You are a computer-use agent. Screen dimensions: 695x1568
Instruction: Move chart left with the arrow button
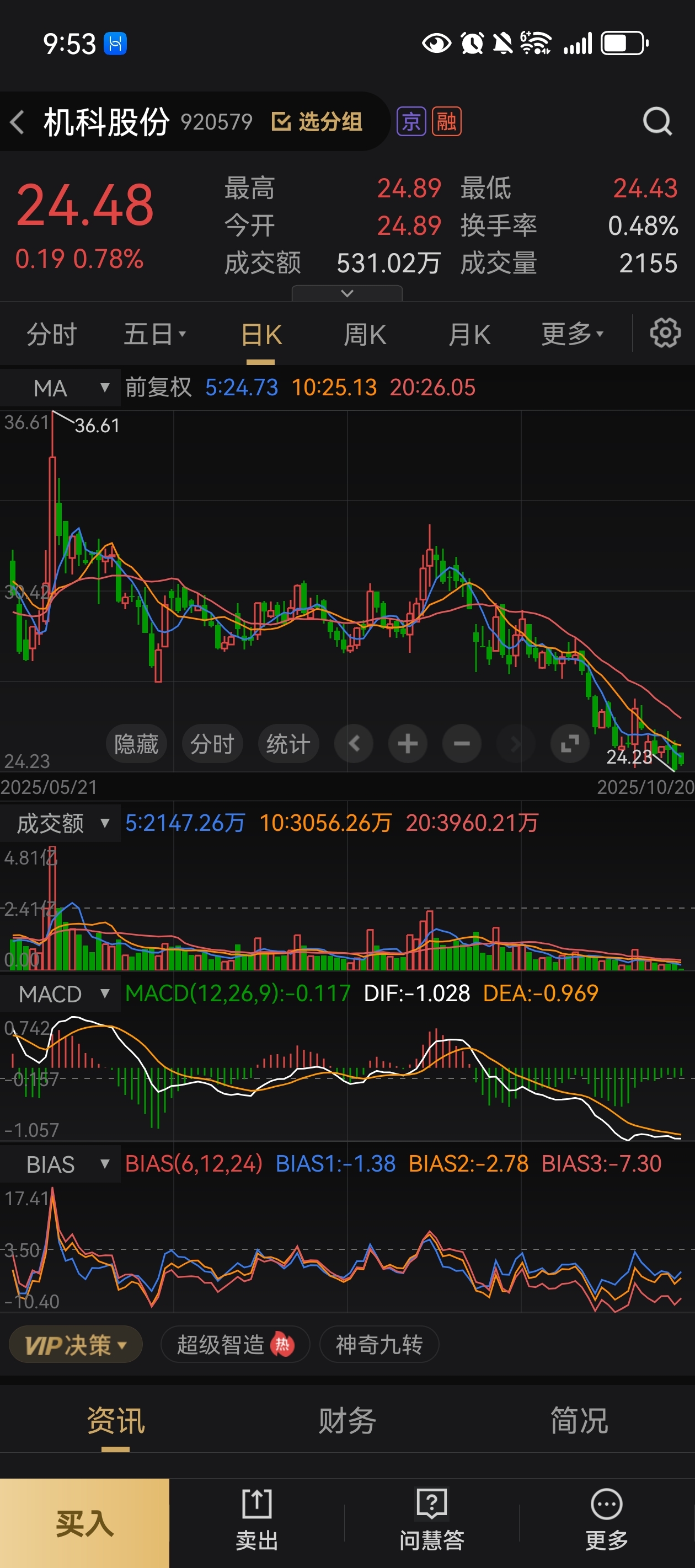click(354, 743)
